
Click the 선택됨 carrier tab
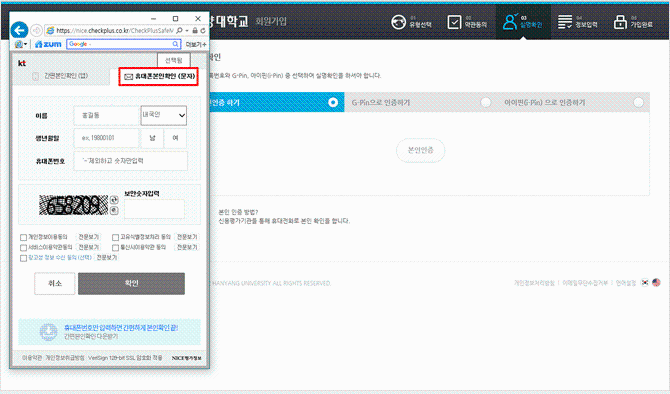(x=173, y=60)
